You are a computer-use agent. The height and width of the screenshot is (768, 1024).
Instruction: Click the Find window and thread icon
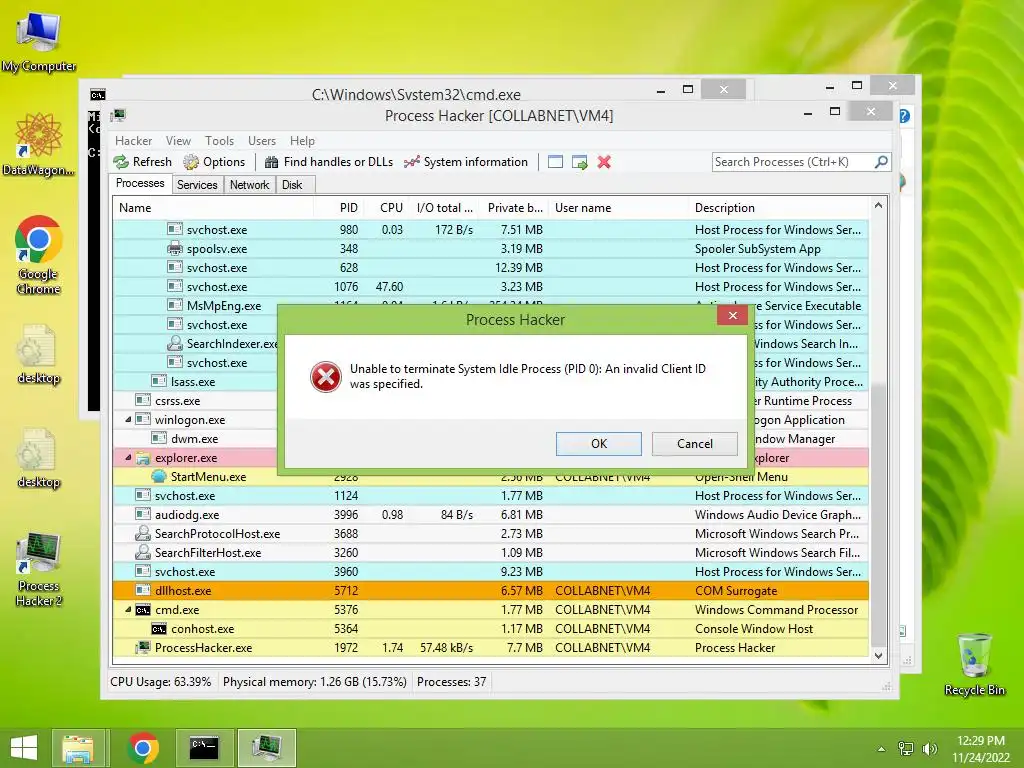pyautogui.click(x=579, y=162)
